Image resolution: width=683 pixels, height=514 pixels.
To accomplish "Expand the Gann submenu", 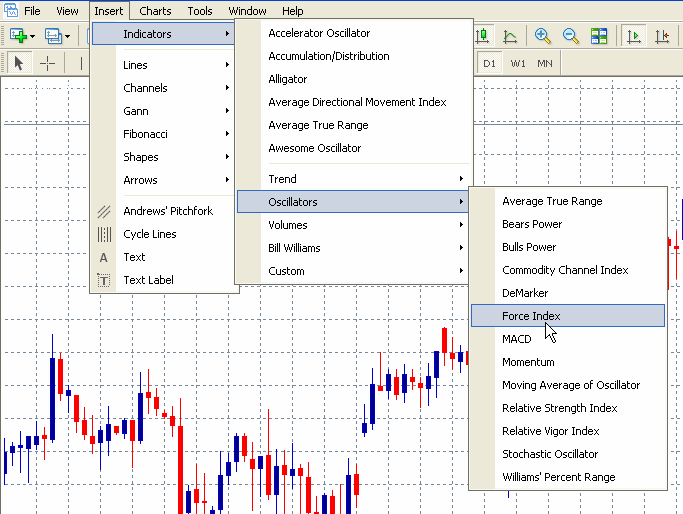I will point(164,111).
